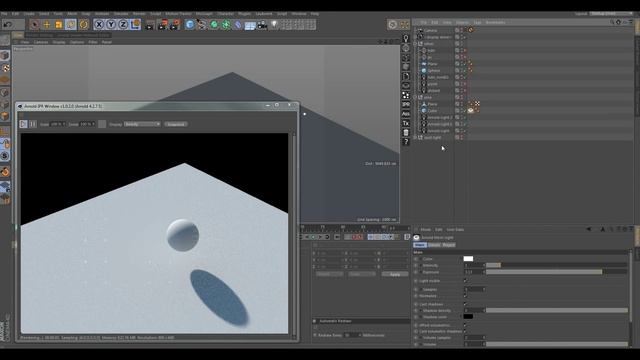640x360 pixels.
Task: Toggle visibility dots of Sphere object
Action: [x=463, y=71]
